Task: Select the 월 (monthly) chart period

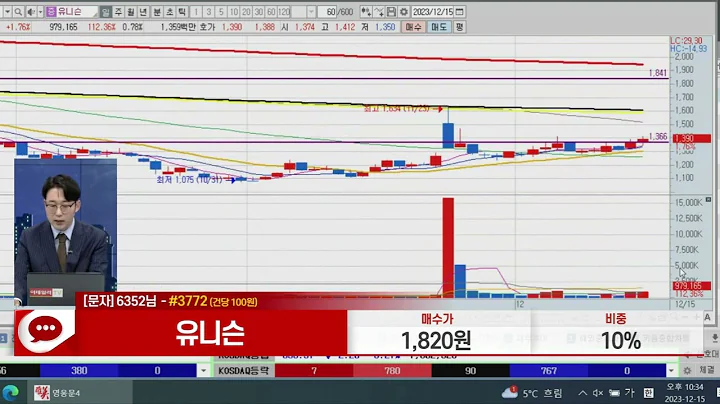Action: tap(131, 11)
